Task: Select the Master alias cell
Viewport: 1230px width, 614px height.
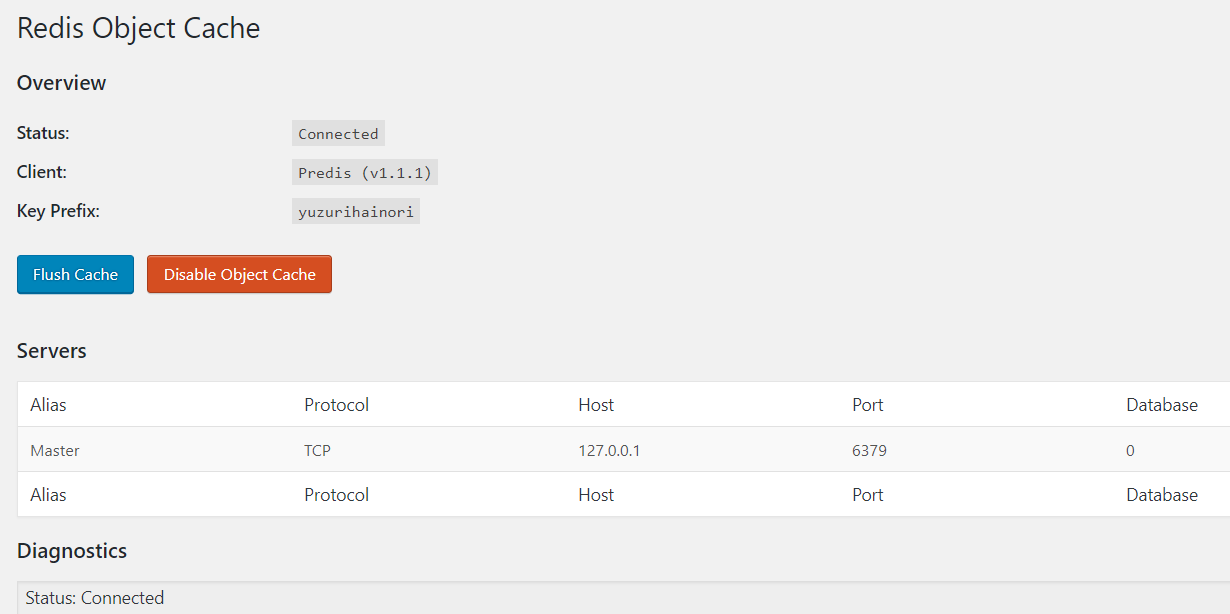Action: pyautogui.click(x=55, y=451)
